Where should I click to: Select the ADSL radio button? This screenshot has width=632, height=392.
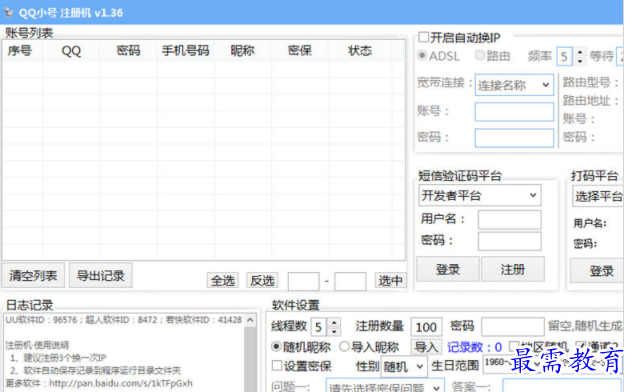click(x=422, y=55)
